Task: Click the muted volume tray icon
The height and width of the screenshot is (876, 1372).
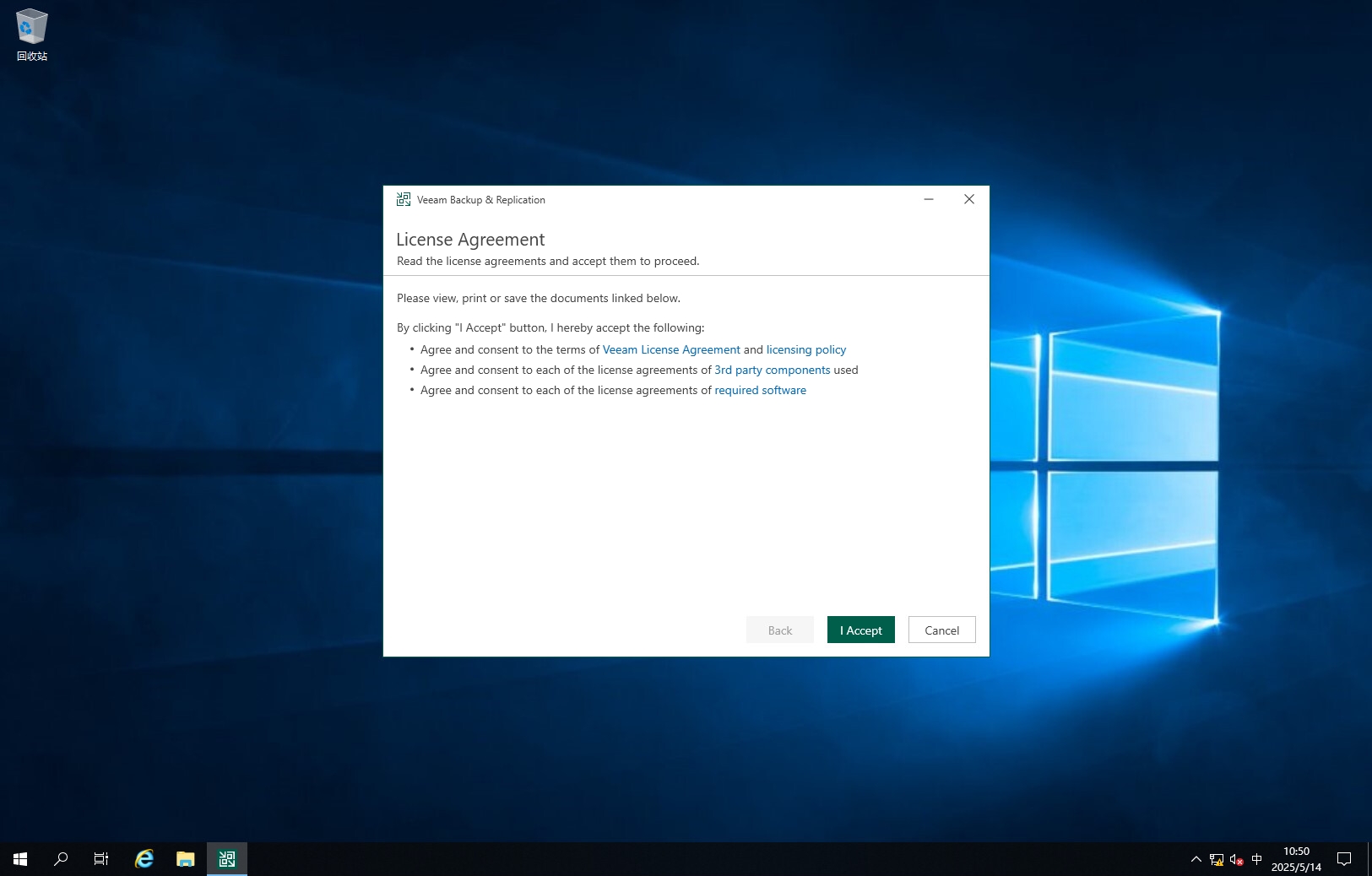Action: pyautogui.click(x=1236, y=859)
